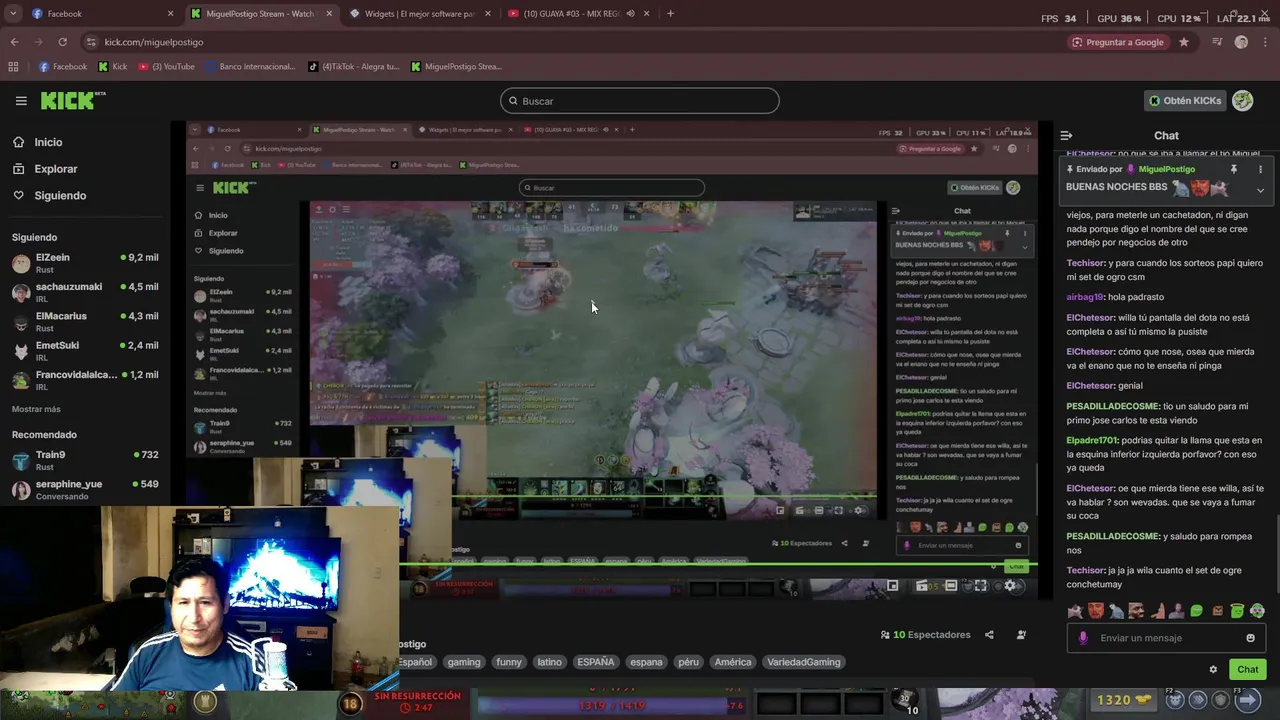Focus the Enviar un mensaje field

[x=1166, y=638]
